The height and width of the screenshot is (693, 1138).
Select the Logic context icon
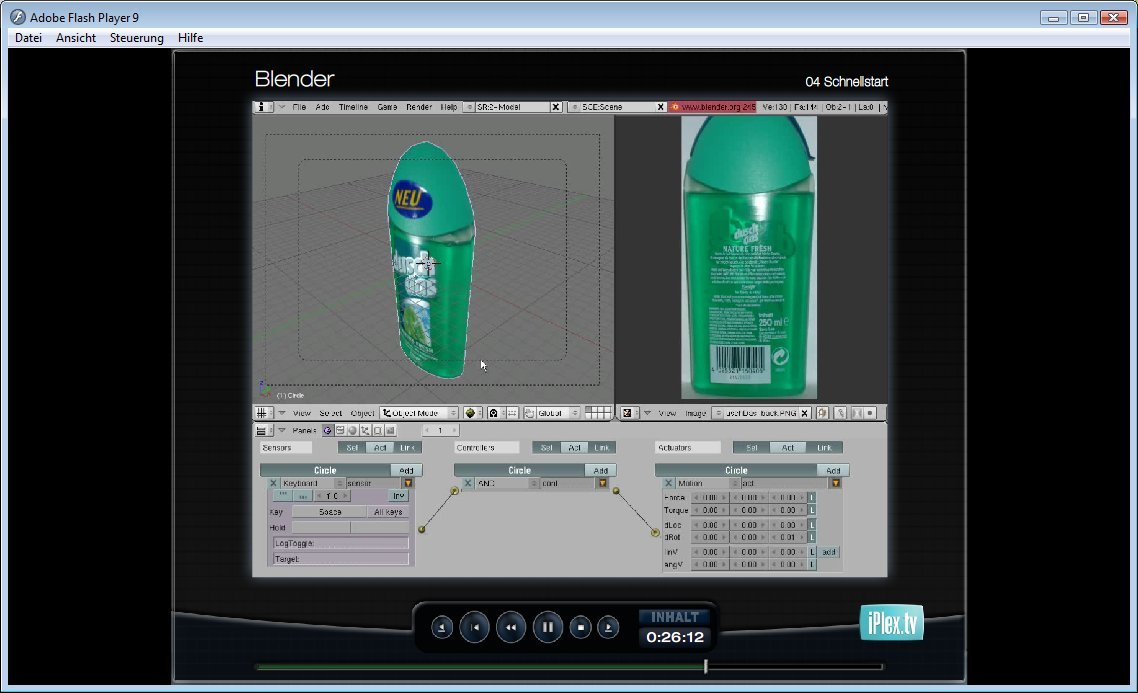327,430
